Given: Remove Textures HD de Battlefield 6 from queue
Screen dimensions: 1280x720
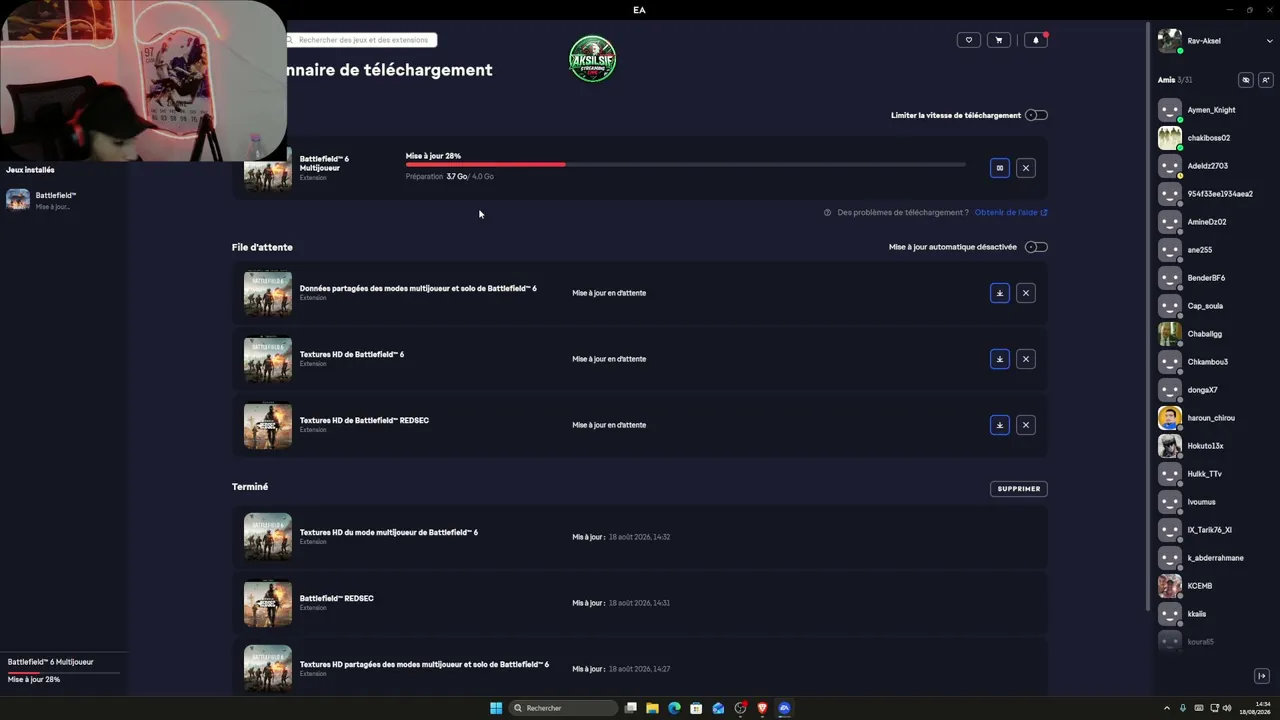Looking at the screenshot, I should 1025,359.
